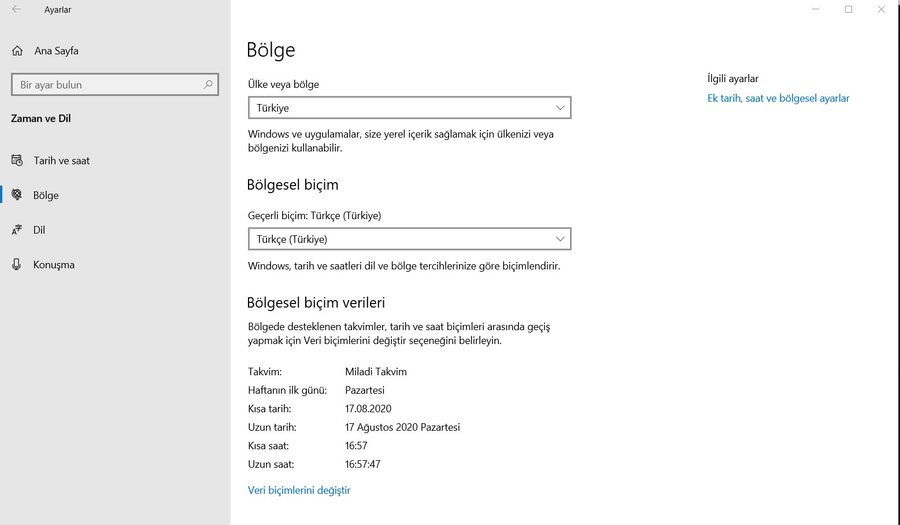Viewport: 900px width, 525px height.
Task: Select Dil in the sidebar
Action: pyautogui.click(x=40, y=230)
